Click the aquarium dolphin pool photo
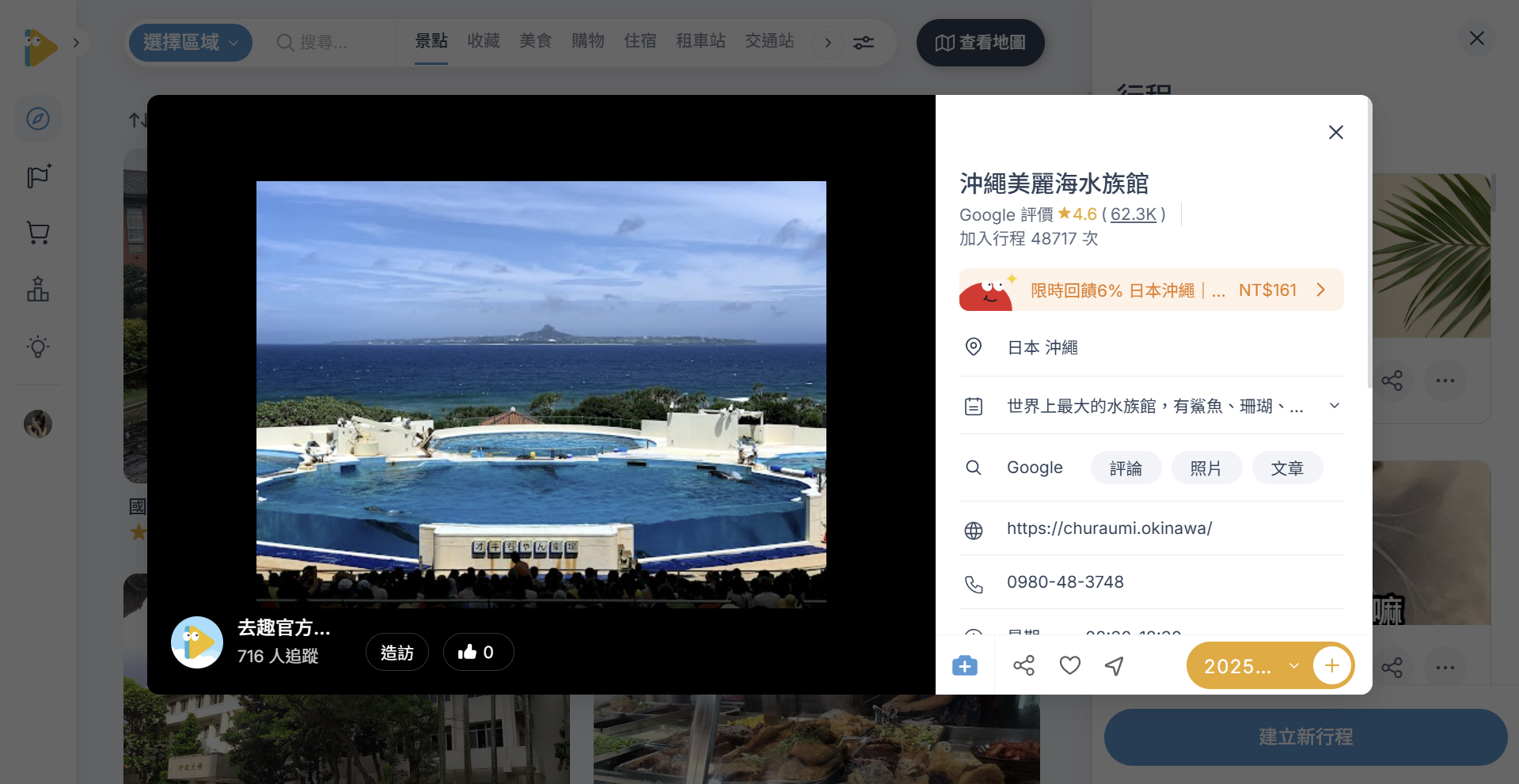This screenshot has height=784, width=1519. (541, 395)
